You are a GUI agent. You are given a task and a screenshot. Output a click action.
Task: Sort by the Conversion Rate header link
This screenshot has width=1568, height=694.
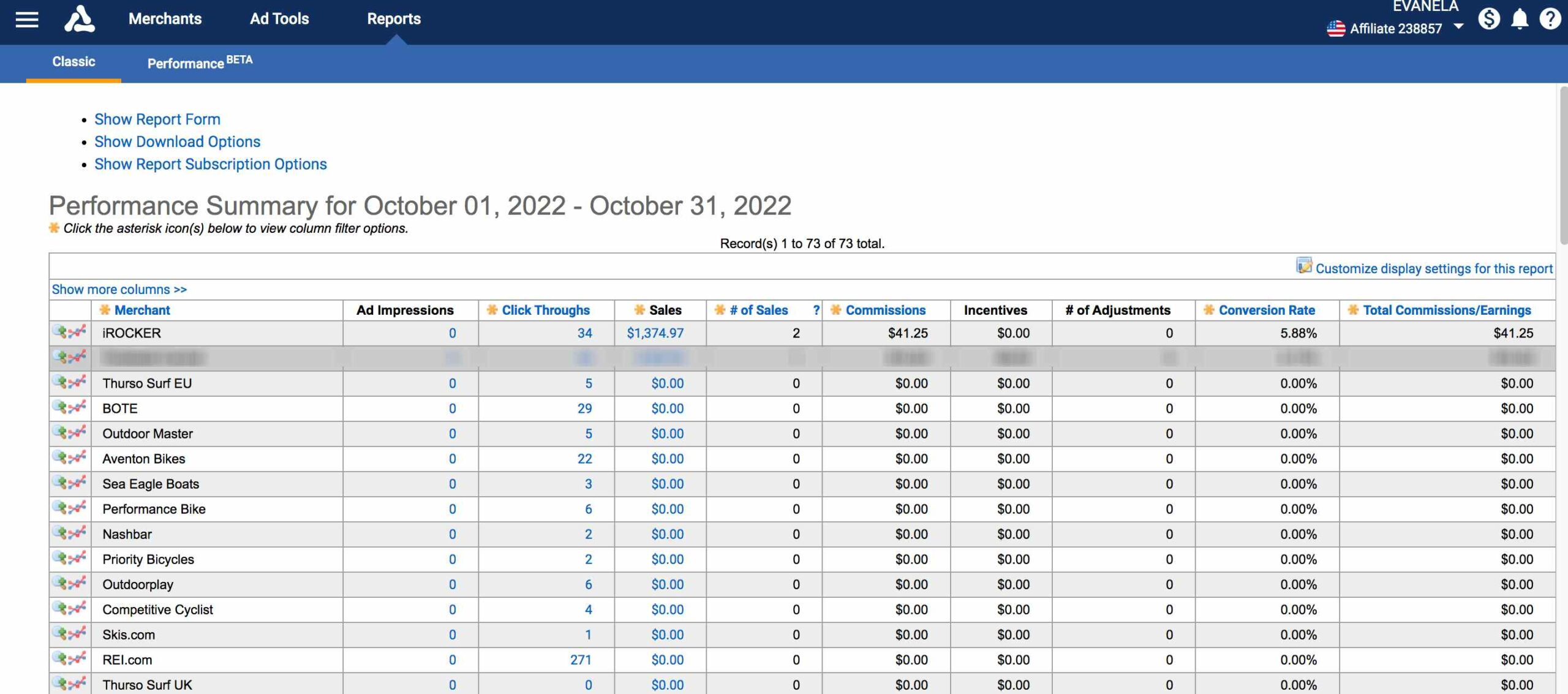point(1267,310)
